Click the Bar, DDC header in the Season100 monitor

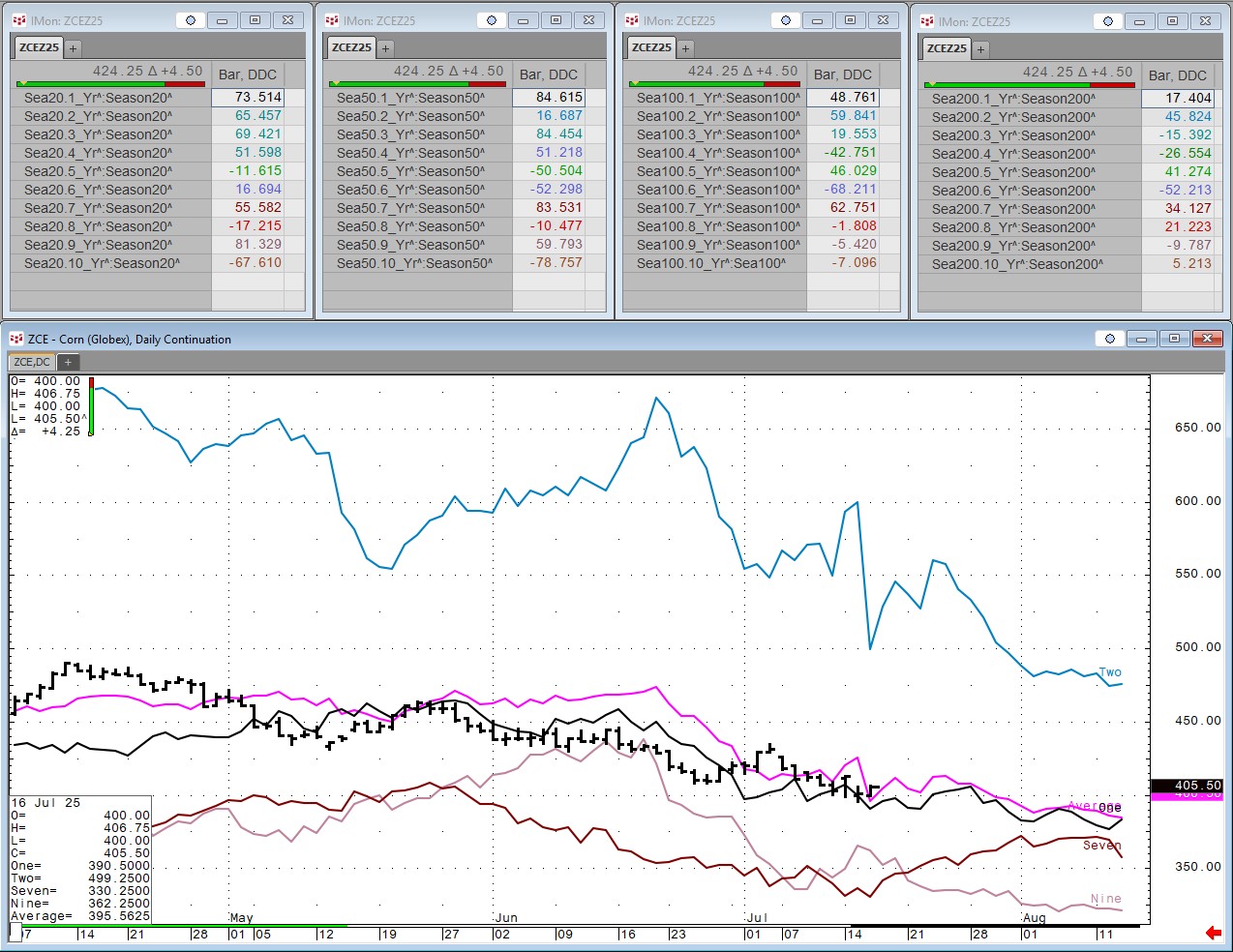click(842, 74)
